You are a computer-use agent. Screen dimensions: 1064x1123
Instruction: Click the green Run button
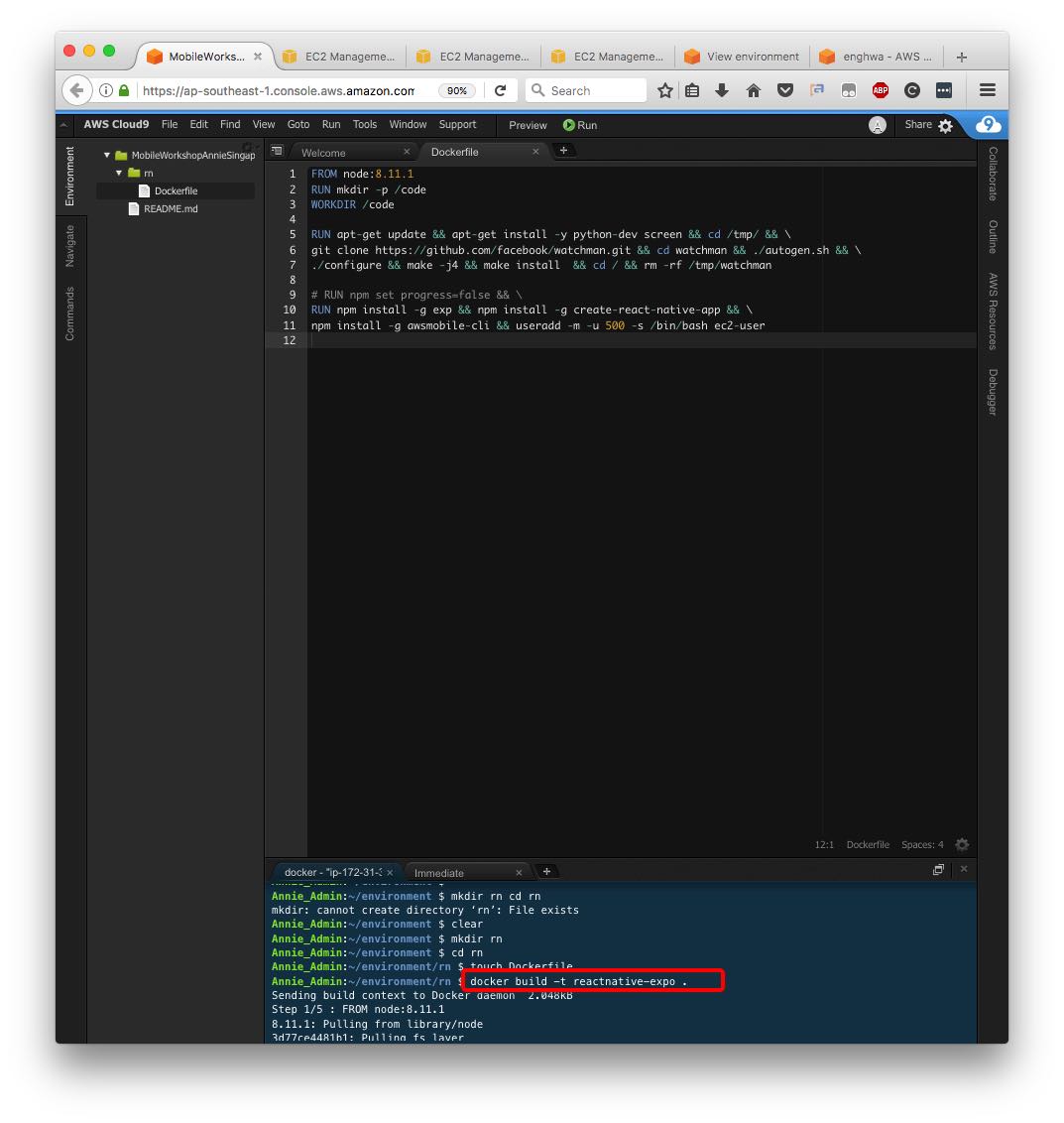click(x=580, y=125)
